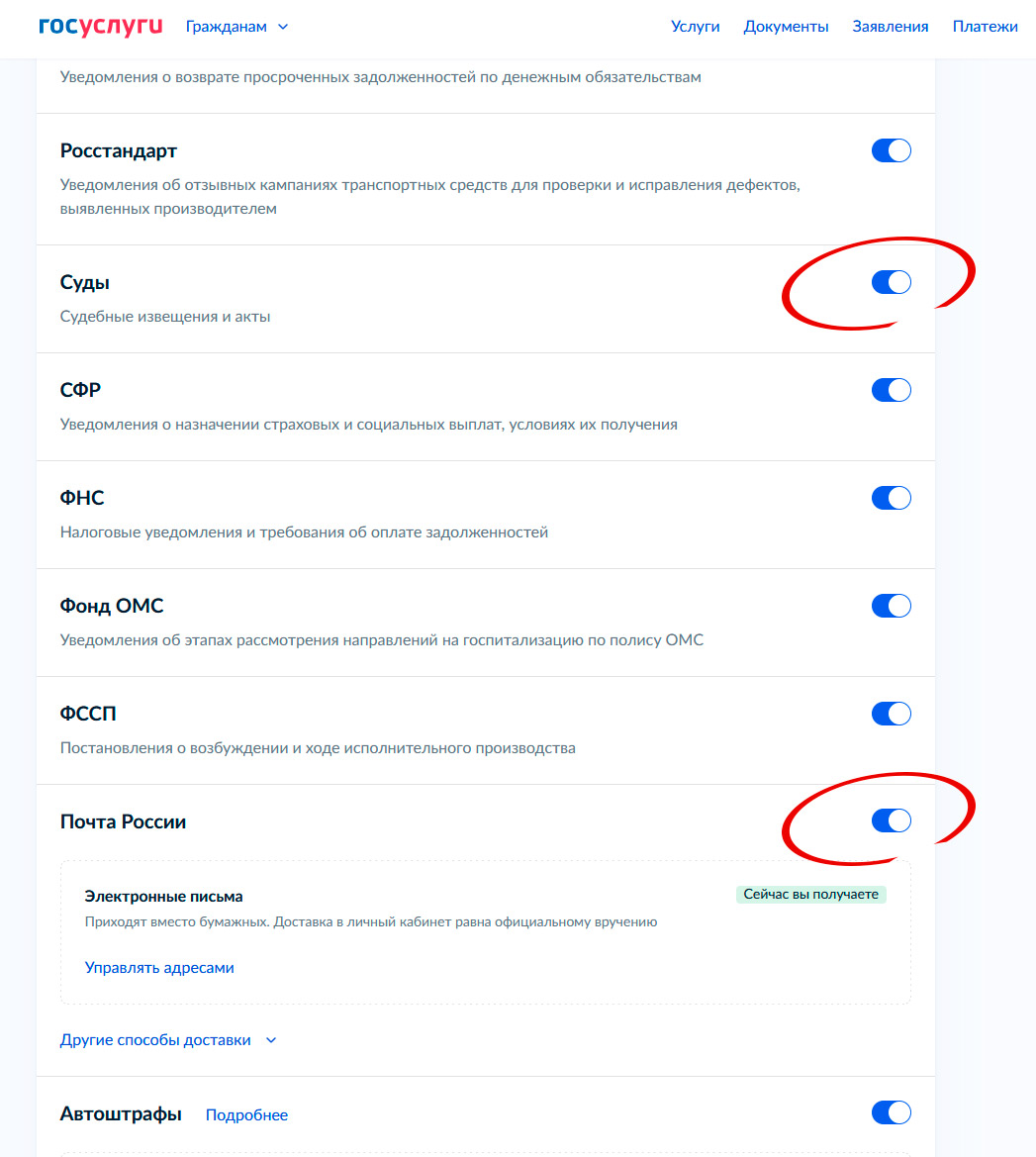This screenshot has width=1036, height=1157.
Task: Toggle СФР notifications switch
Action: 891,390
